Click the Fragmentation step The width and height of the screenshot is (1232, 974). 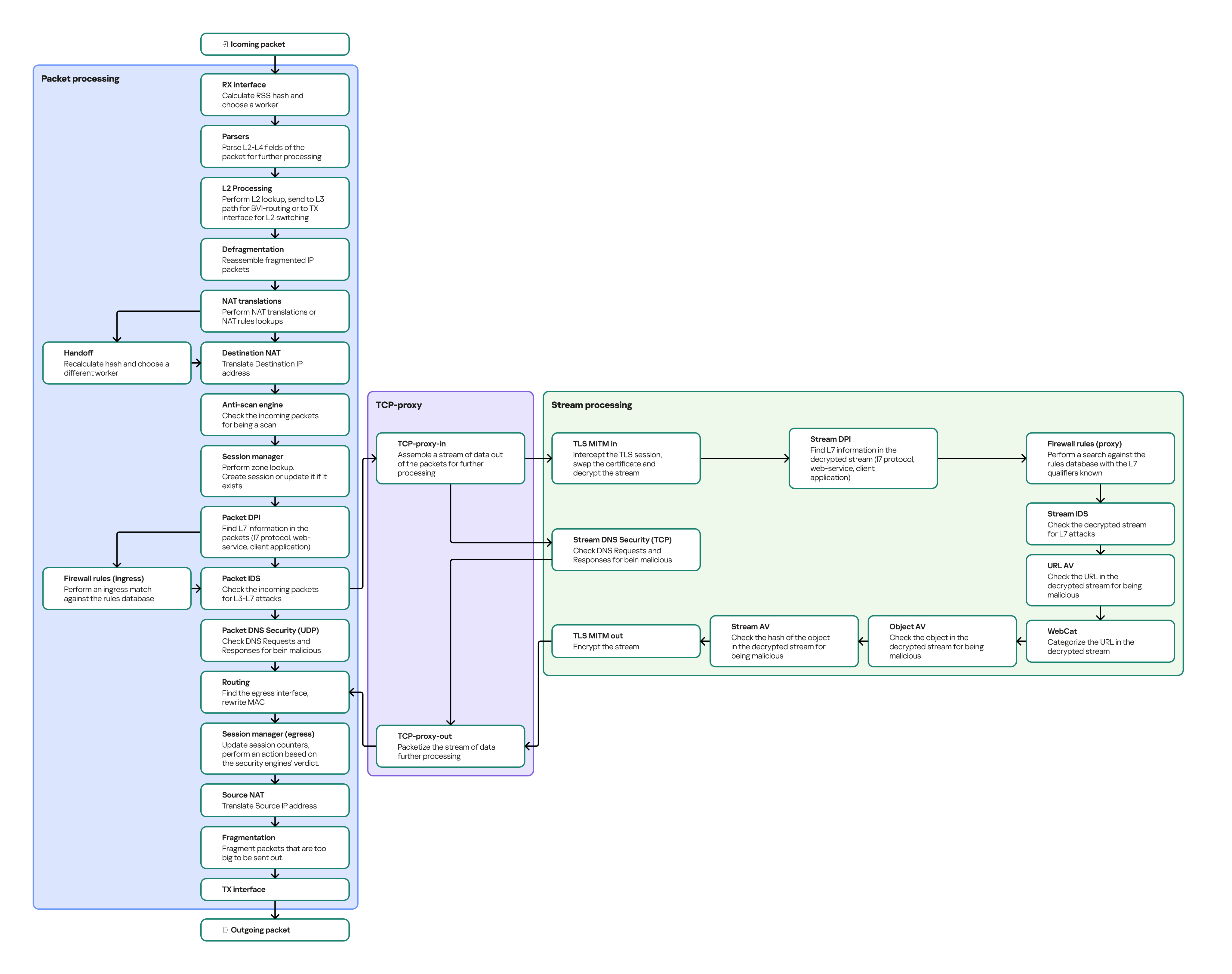coord(275,848)
